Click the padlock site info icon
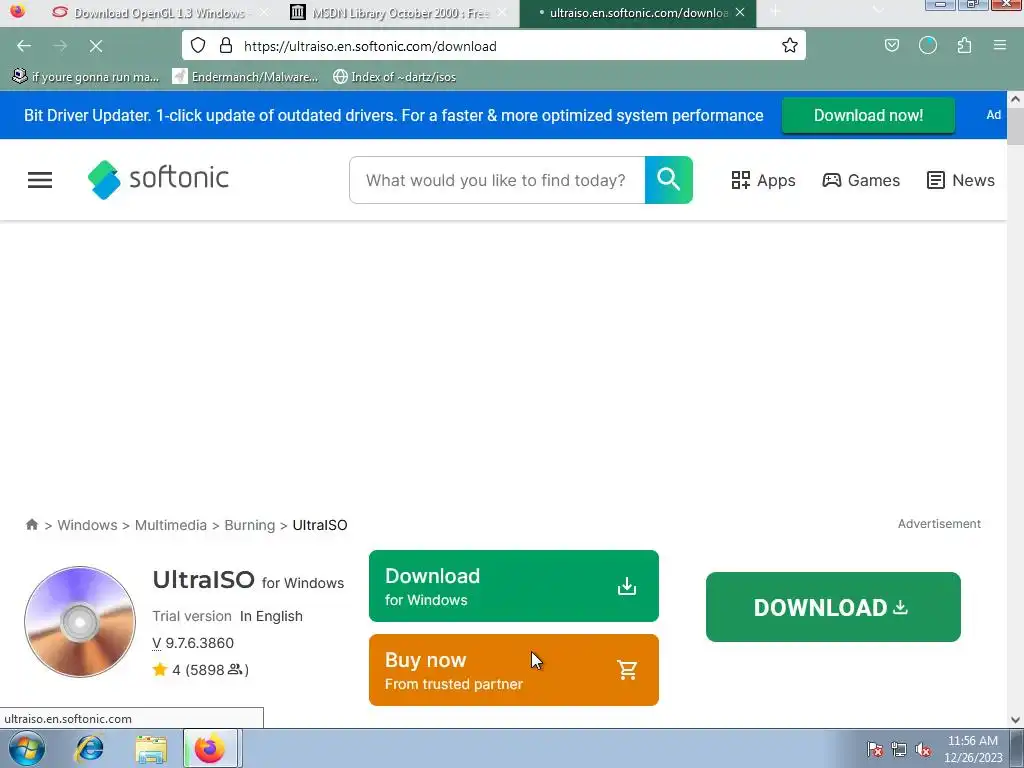The width and height of the screenshot is (1024, 768). [226, 45]
